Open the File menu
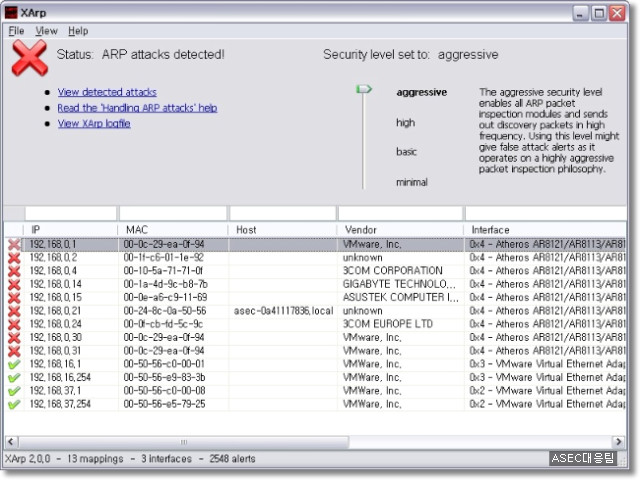Viewport: 640px width, 480px height. [x=16, y=31]
